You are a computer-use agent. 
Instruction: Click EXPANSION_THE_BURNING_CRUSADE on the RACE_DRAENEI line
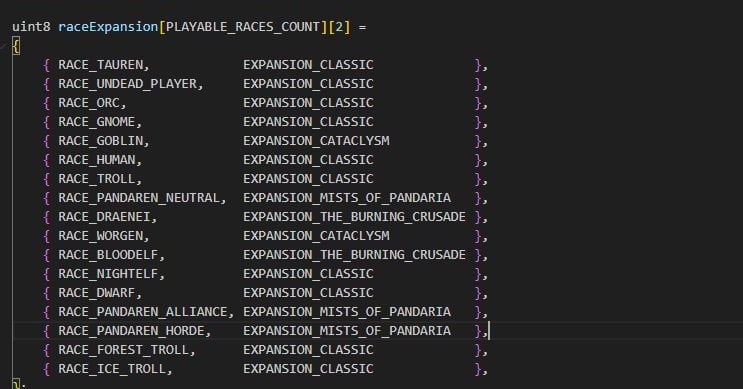click(x=354, y=217)
